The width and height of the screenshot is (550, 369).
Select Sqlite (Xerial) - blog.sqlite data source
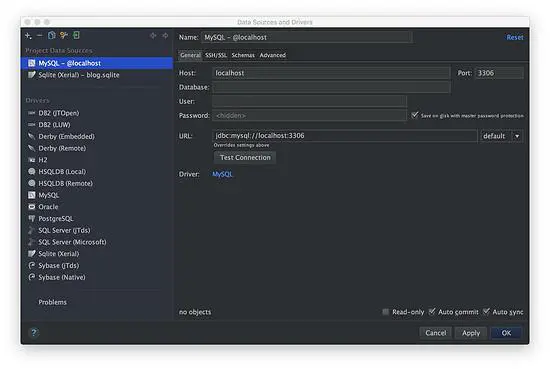click(97, 75)
